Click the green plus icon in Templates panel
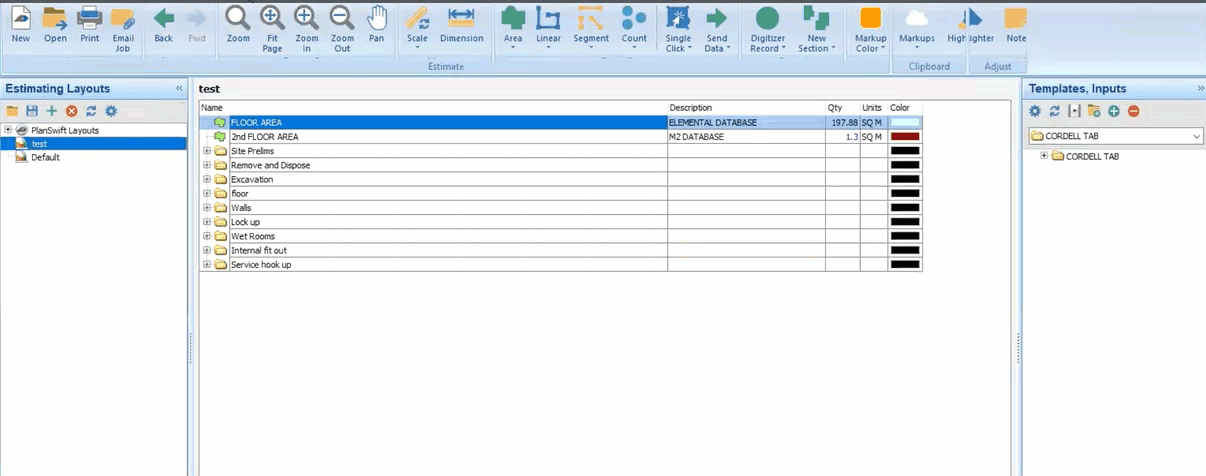 [1113, 111]
